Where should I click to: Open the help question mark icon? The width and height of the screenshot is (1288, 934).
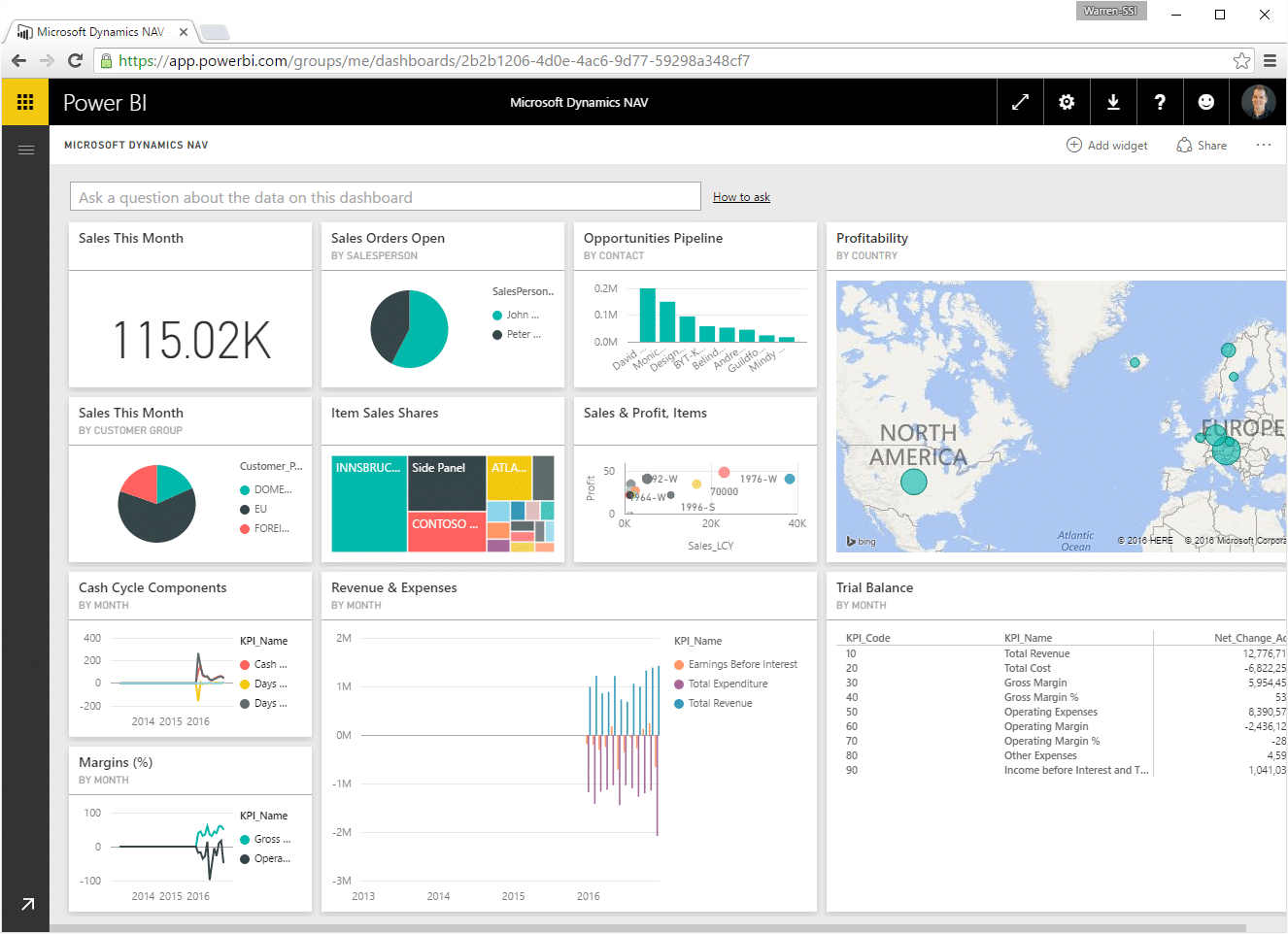coord(1160,102)
